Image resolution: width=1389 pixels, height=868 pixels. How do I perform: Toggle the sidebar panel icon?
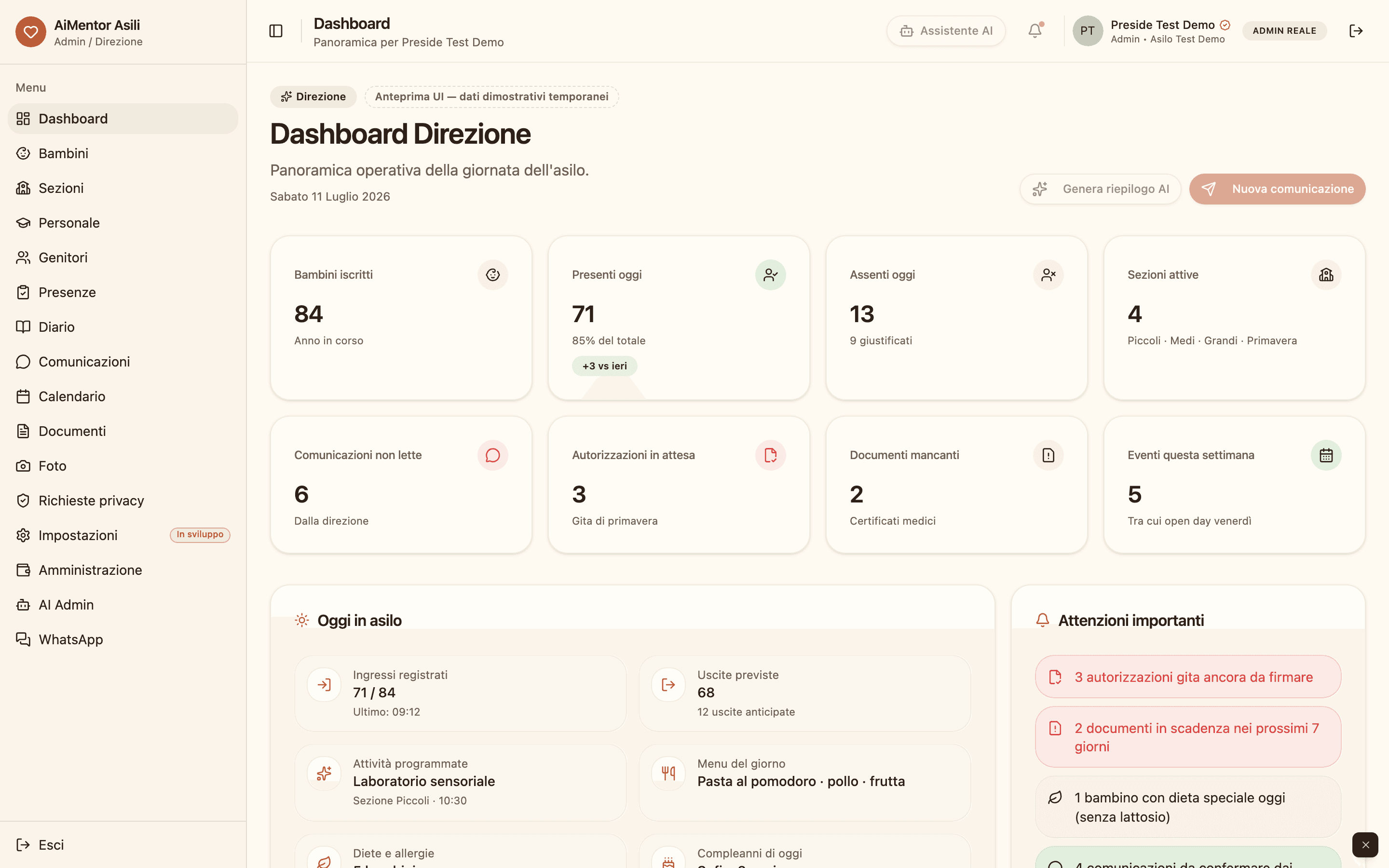(275, 31)
